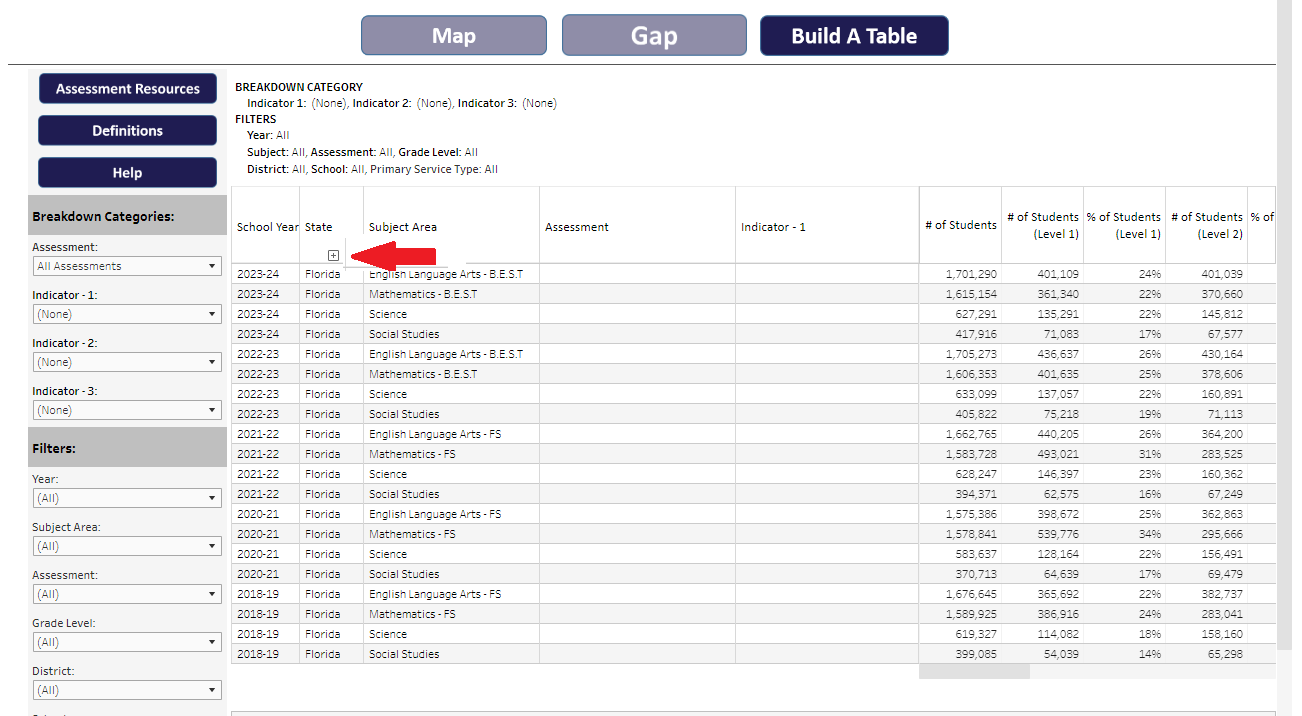Select the Subject Area column header

403,227
